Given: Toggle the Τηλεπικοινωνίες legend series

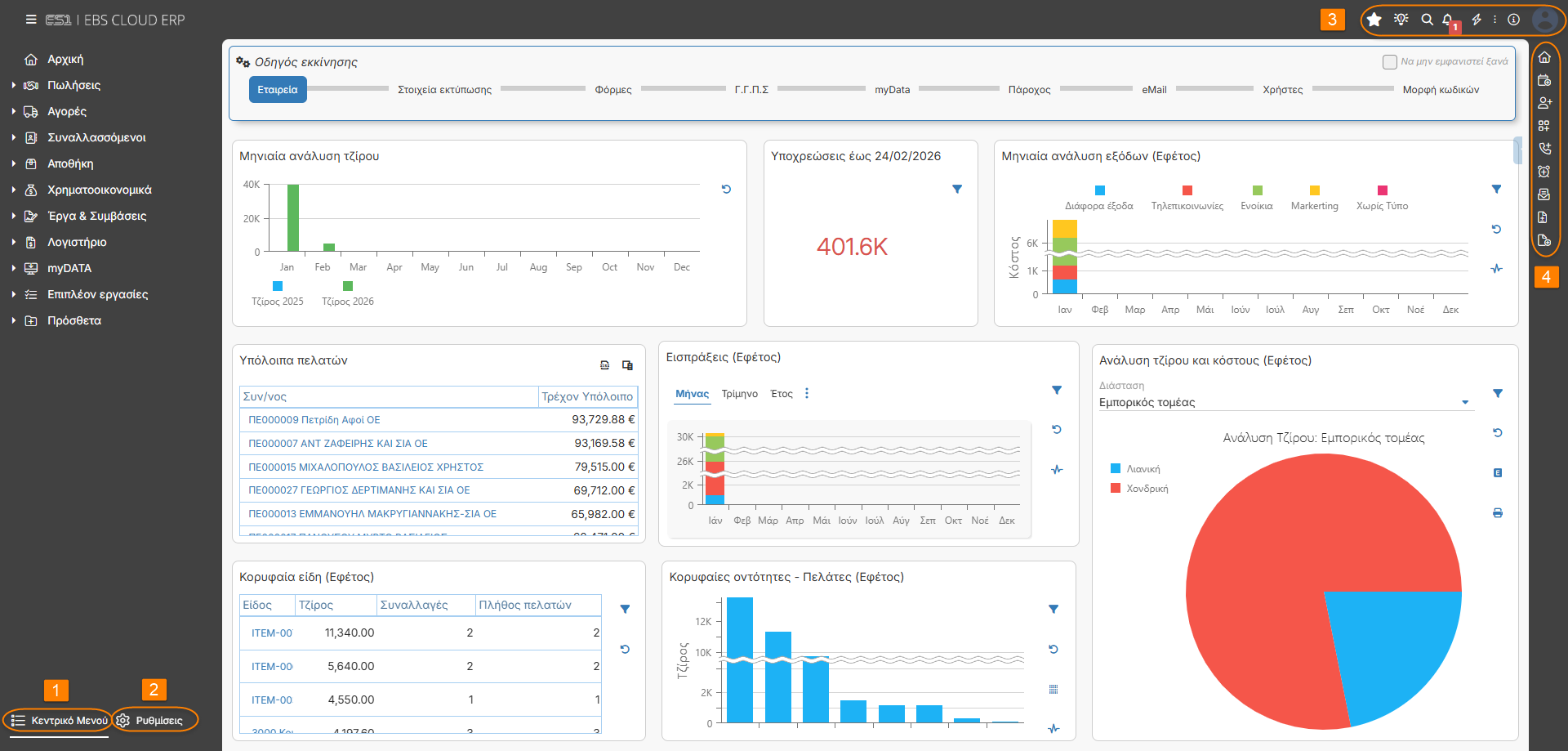Looking at the screenshot, I should click(1187, 199).
